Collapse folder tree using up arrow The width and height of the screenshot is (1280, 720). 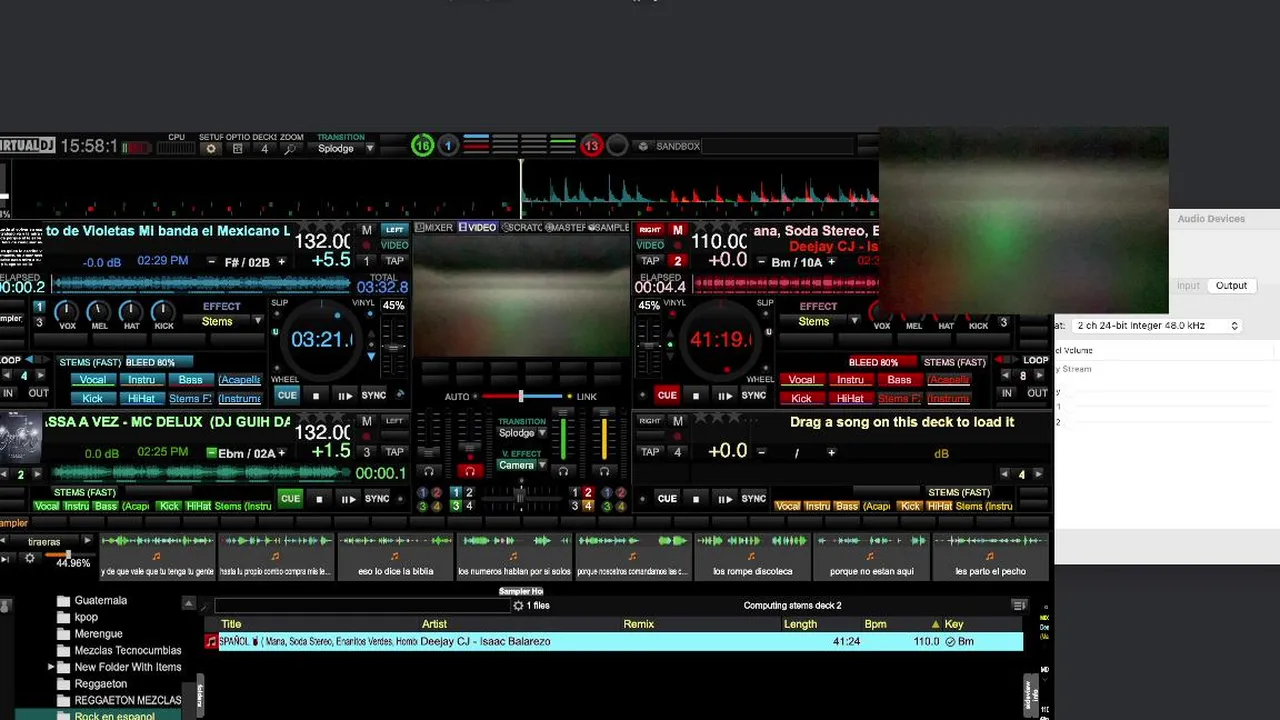click(188, 603)
